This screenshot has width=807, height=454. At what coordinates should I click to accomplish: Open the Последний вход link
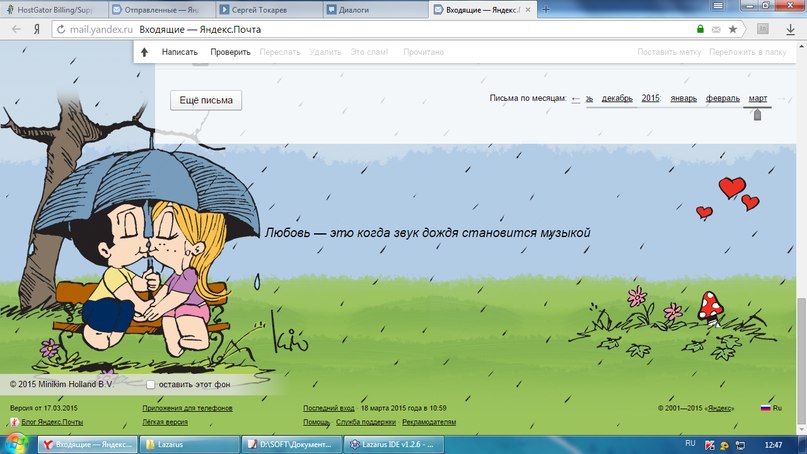328,408
